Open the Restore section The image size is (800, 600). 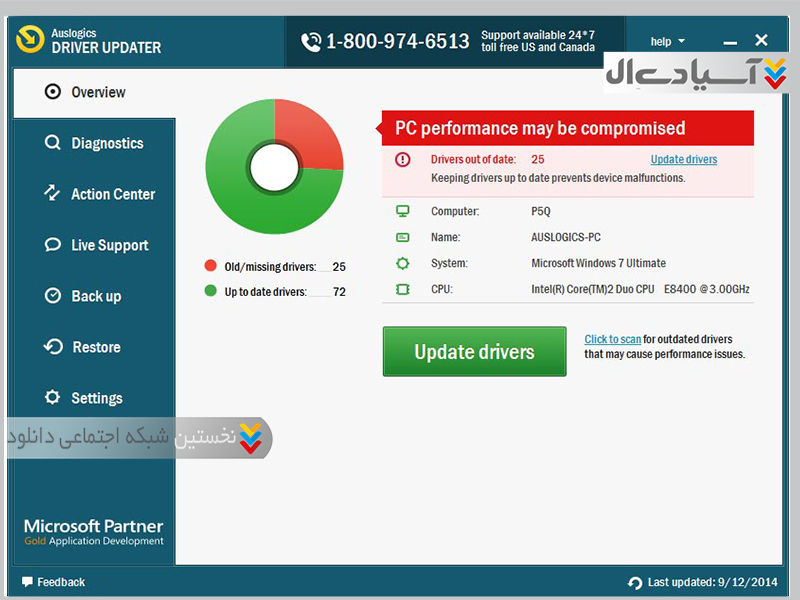click(96, 347)
